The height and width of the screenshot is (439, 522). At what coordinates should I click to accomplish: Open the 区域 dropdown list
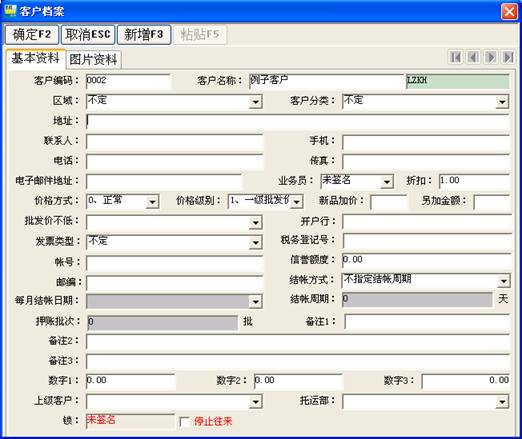coord(256,102)
